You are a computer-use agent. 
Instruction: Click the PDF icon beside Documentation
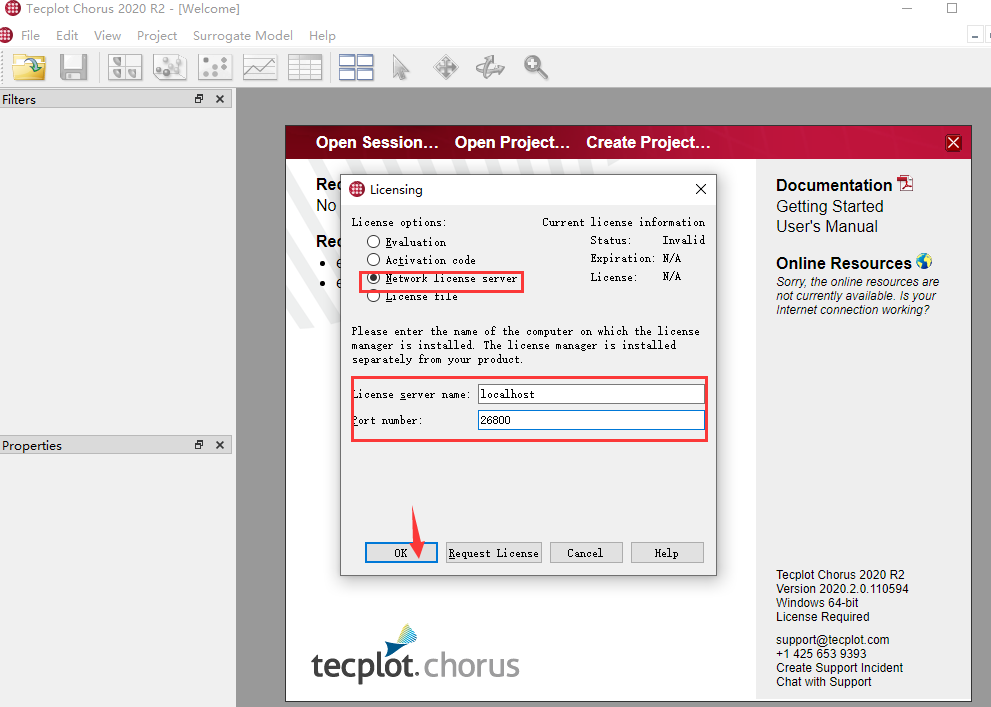[x=906, y=183]
